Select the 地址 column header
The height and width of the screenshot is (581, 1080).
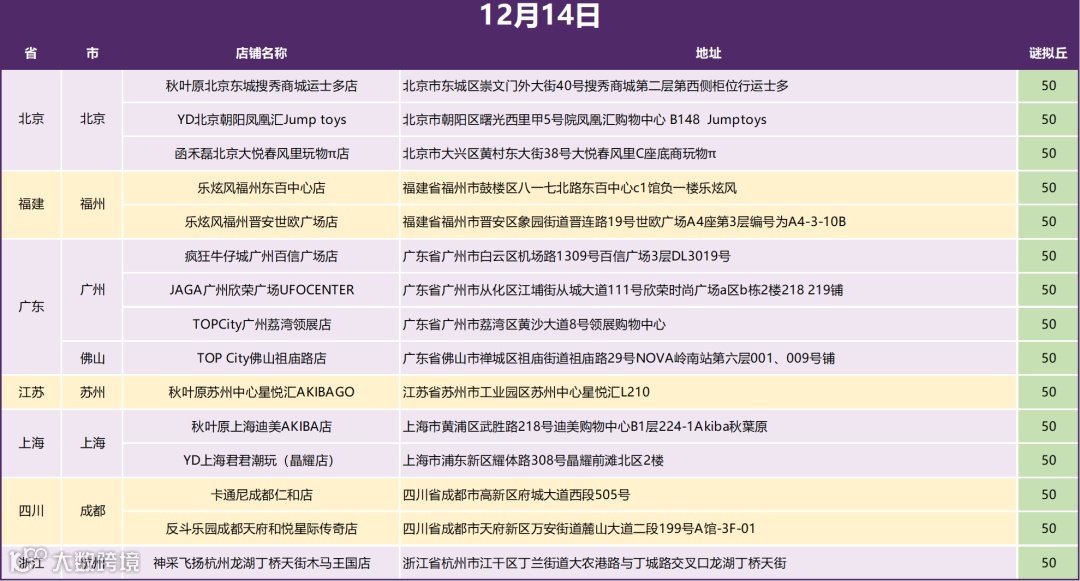[x=708, y=53]
